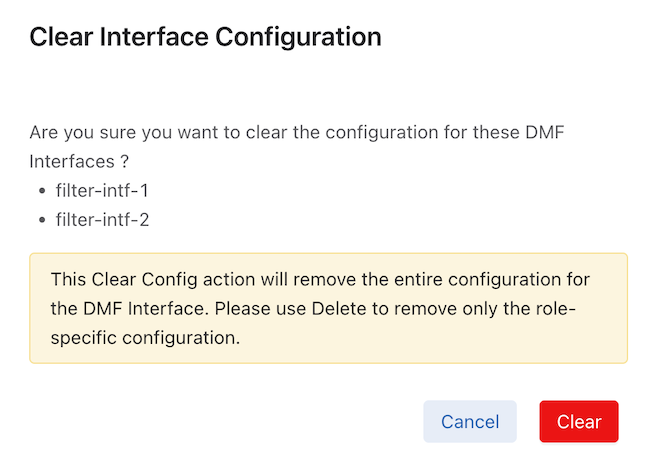Image resolution: width=648 pixels, height=450 pixels.
Task: Click the red Clear button
Action: [579, 421]
